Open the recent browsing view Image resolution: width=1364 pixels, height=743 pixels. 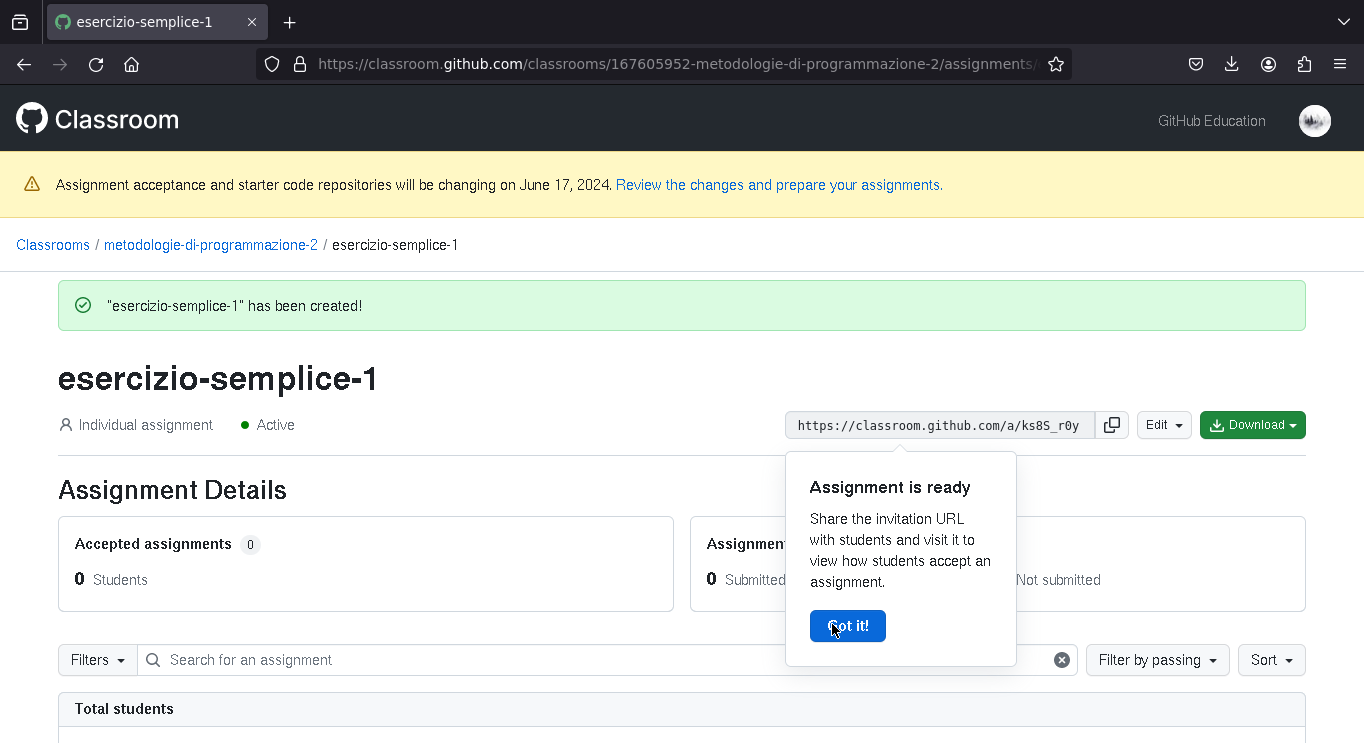click(20, 22)
